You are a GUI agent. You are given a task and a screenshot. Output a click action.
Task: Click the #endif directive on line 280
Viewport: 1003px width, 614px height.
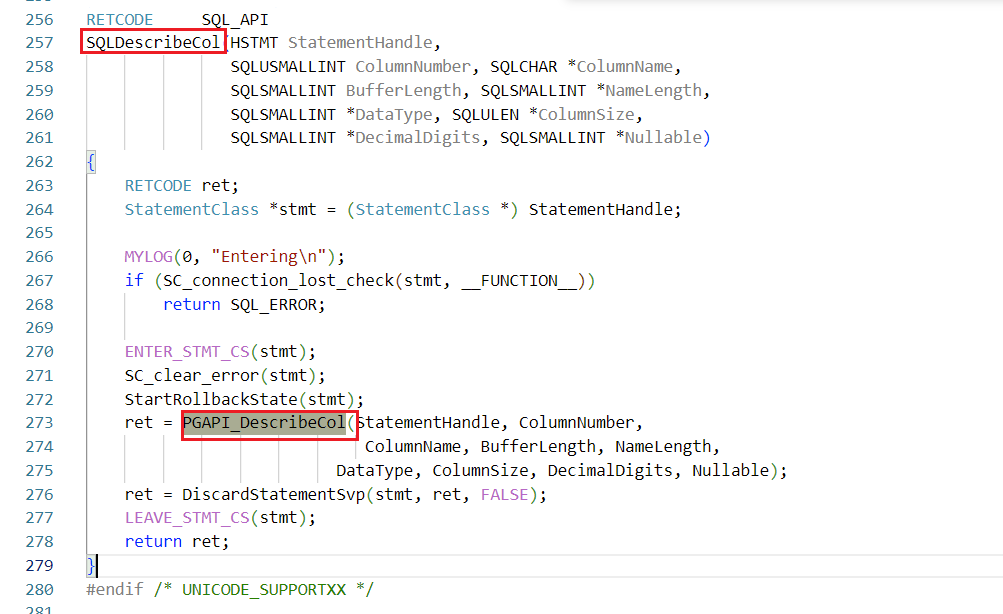coord(115,590)
